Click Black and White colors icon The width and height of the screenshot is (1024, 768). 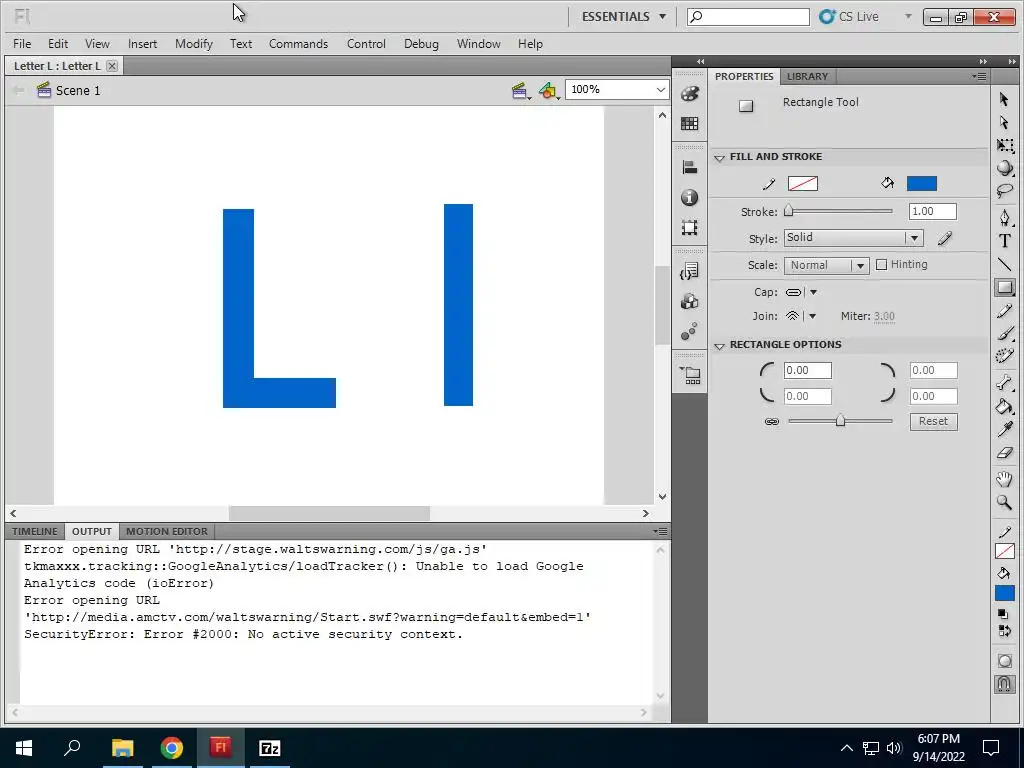coord(1002,614)
